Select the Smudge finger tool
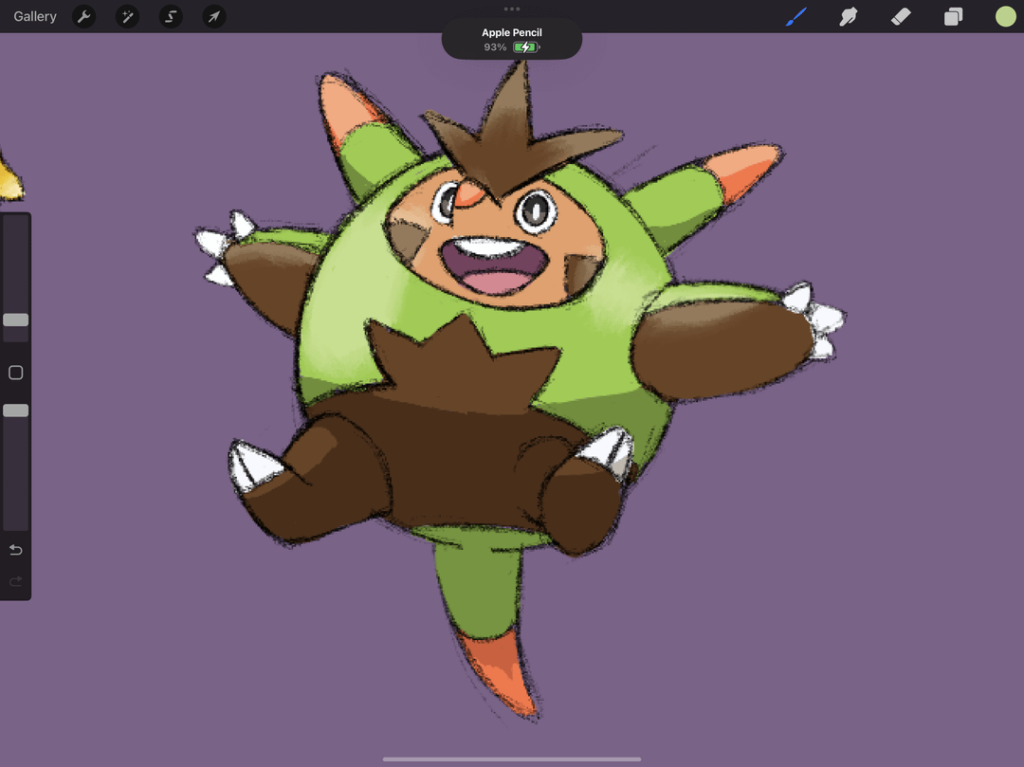The width and height of the screenshot is (1024, 767). [x=848, y=16]
